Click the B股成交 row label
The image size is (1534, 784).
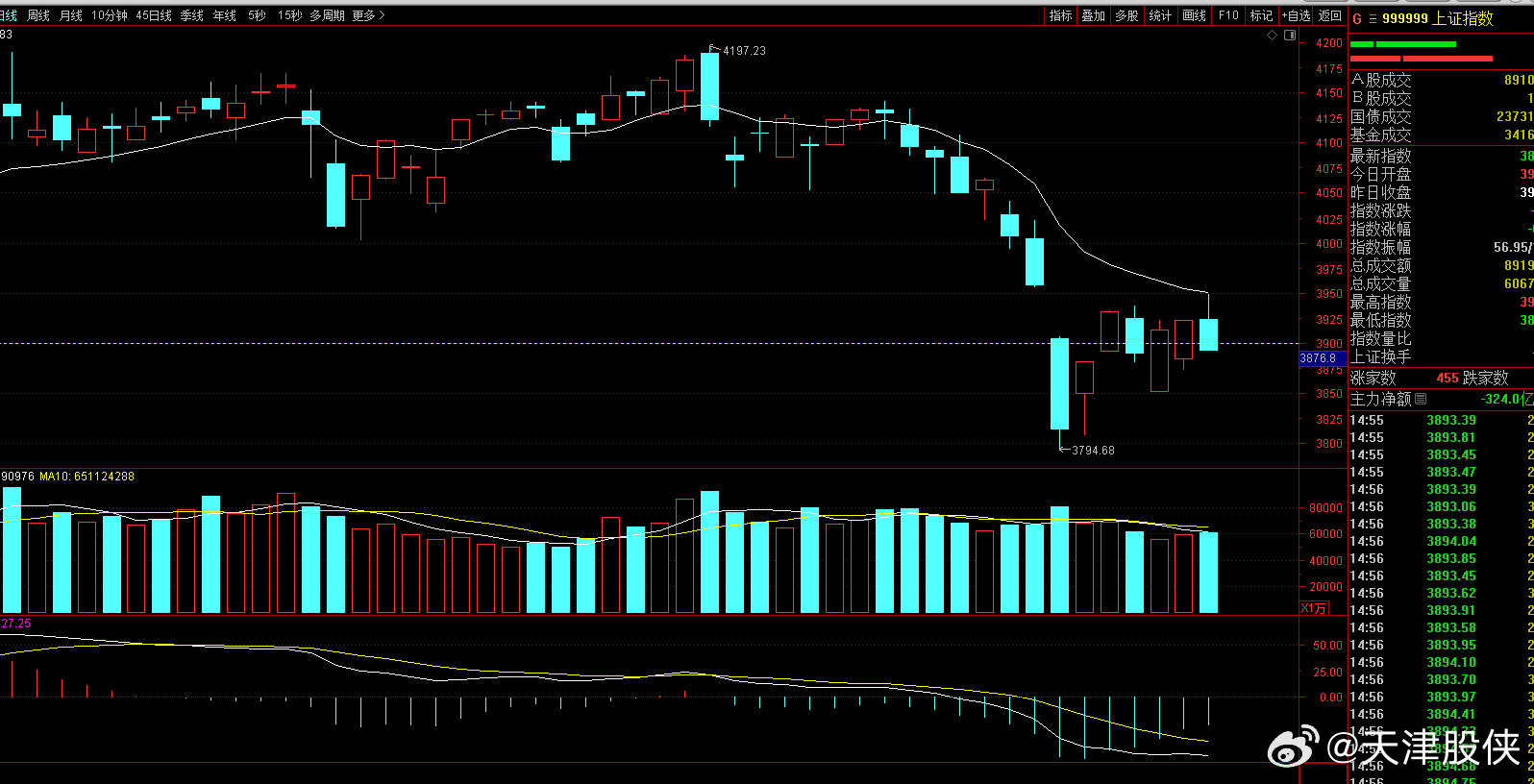(1381, 99)
